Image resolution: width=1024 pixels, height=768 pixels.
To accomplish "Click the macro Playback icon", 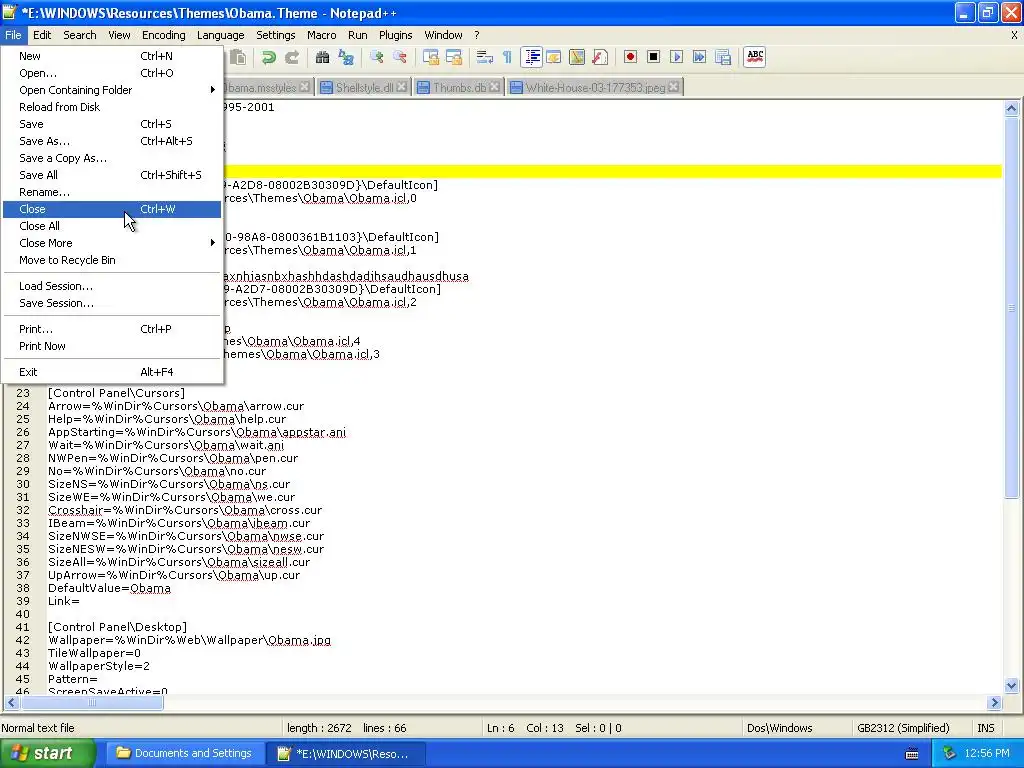I will click(x=677, y=57).
